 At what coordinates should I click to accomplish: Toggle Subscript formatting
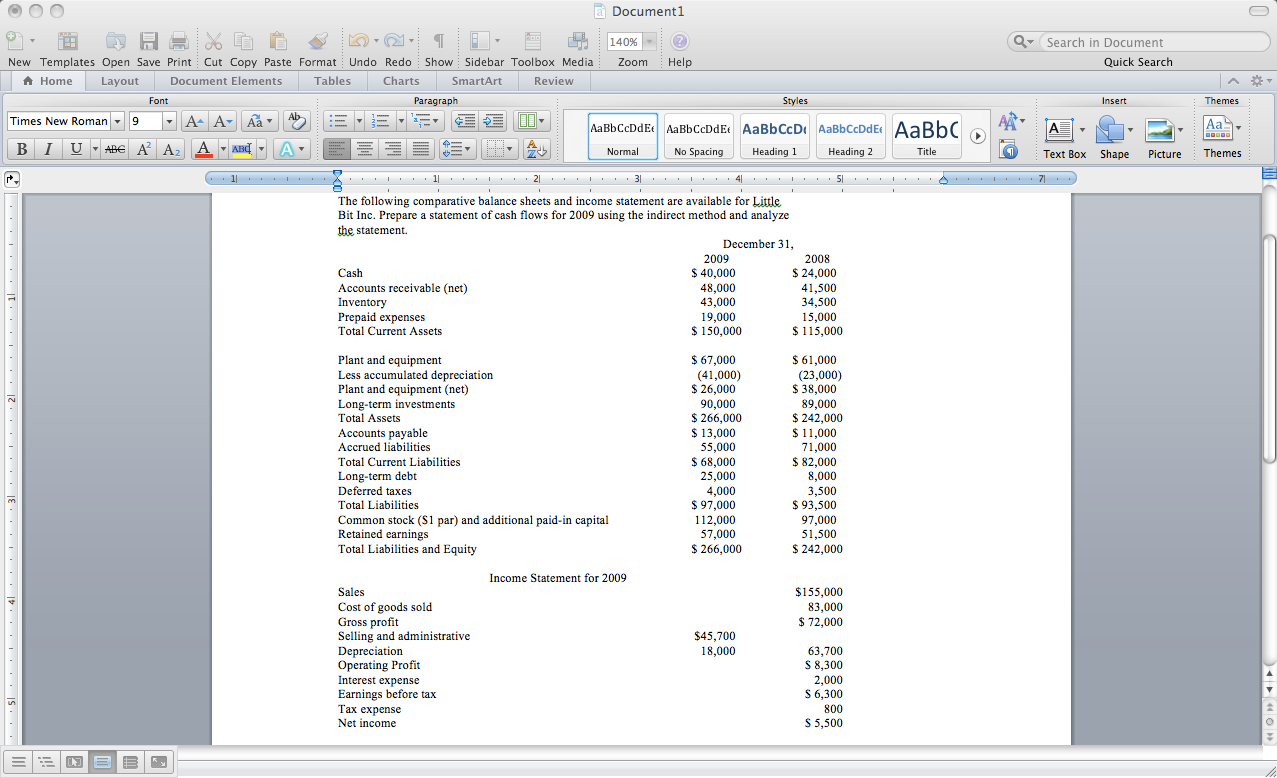pos(172,149)
